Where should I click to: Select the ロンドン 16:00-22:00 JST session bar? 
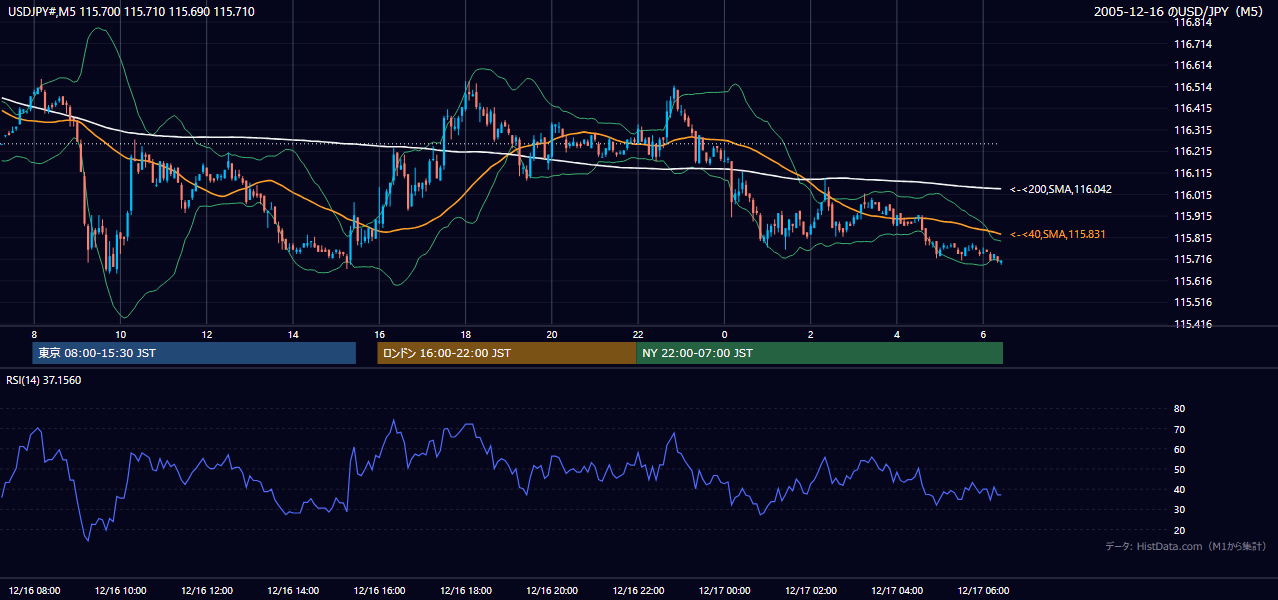pyautogui.click(x=506, y=353)
